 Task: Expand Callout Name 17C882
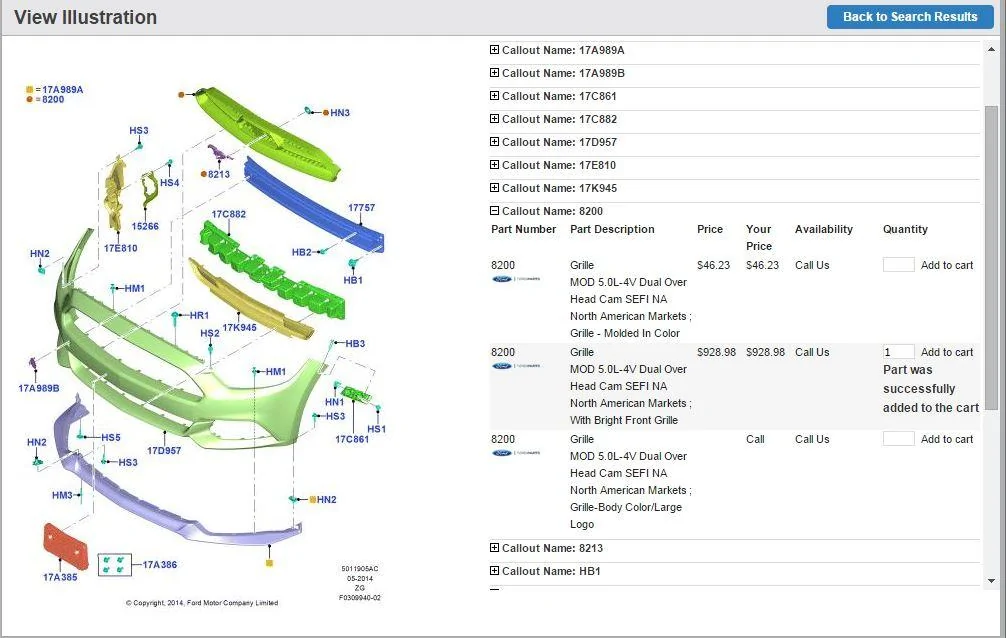click(x=494, y=119)
